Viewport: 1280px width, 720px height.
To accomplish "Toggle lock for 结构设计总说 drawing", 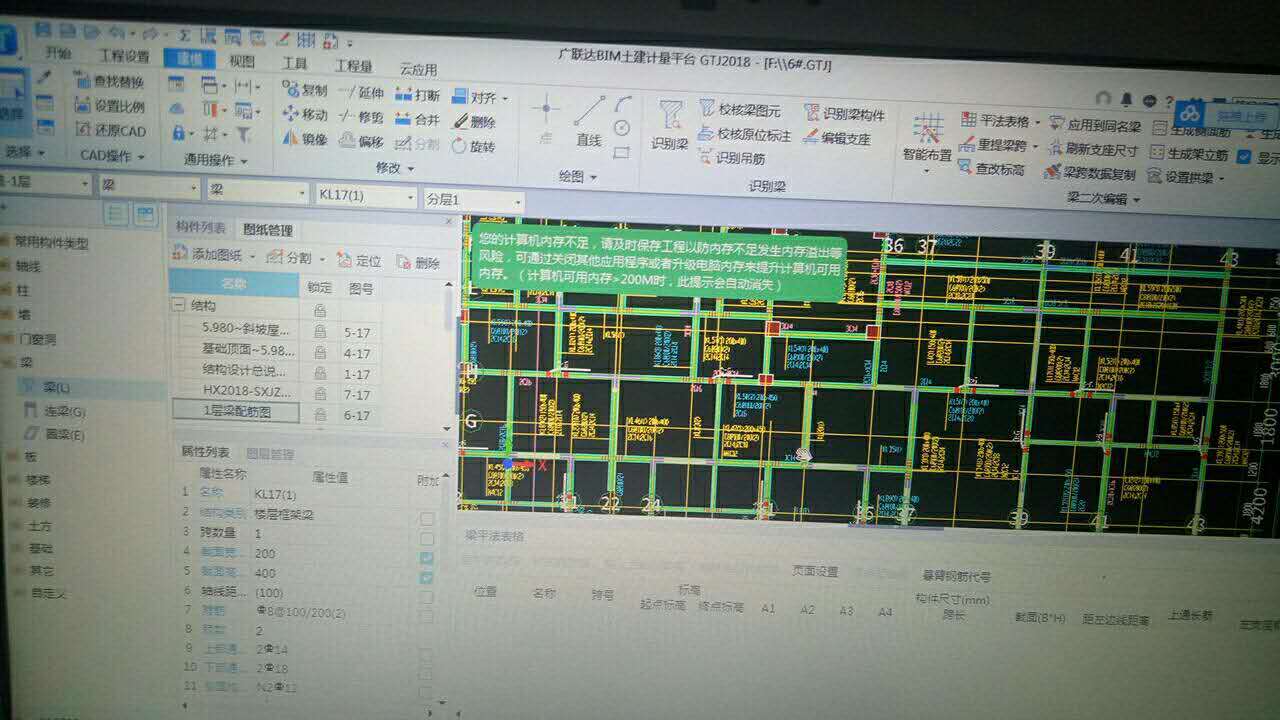I will pos(320,372).
